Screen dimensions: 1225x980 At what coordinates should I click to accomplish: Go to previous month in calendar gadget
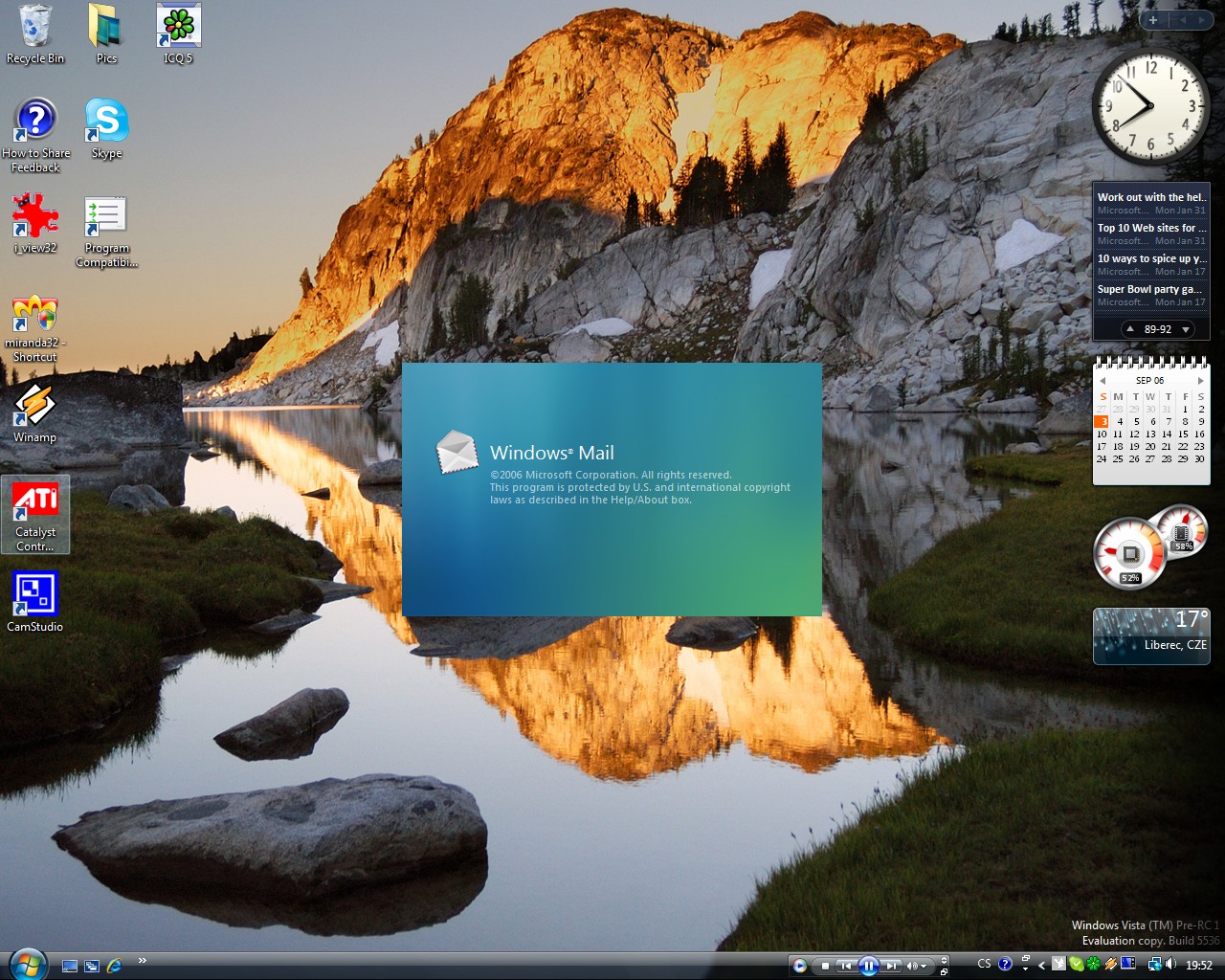[x=1102, y=380]
